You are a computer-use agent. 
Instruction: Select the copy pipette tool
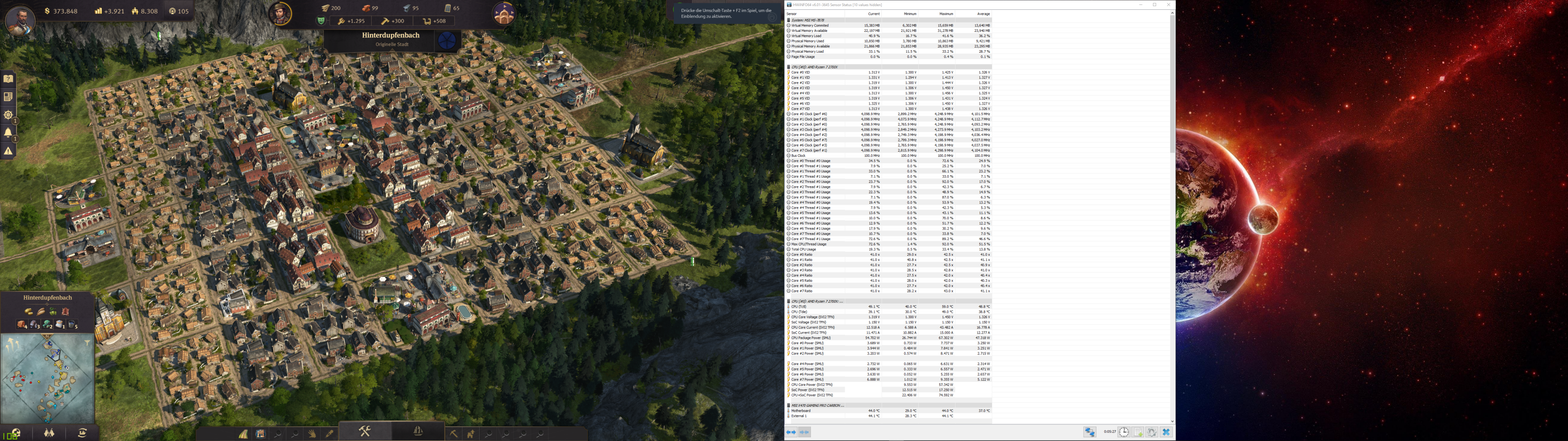(x=329, y=434)
